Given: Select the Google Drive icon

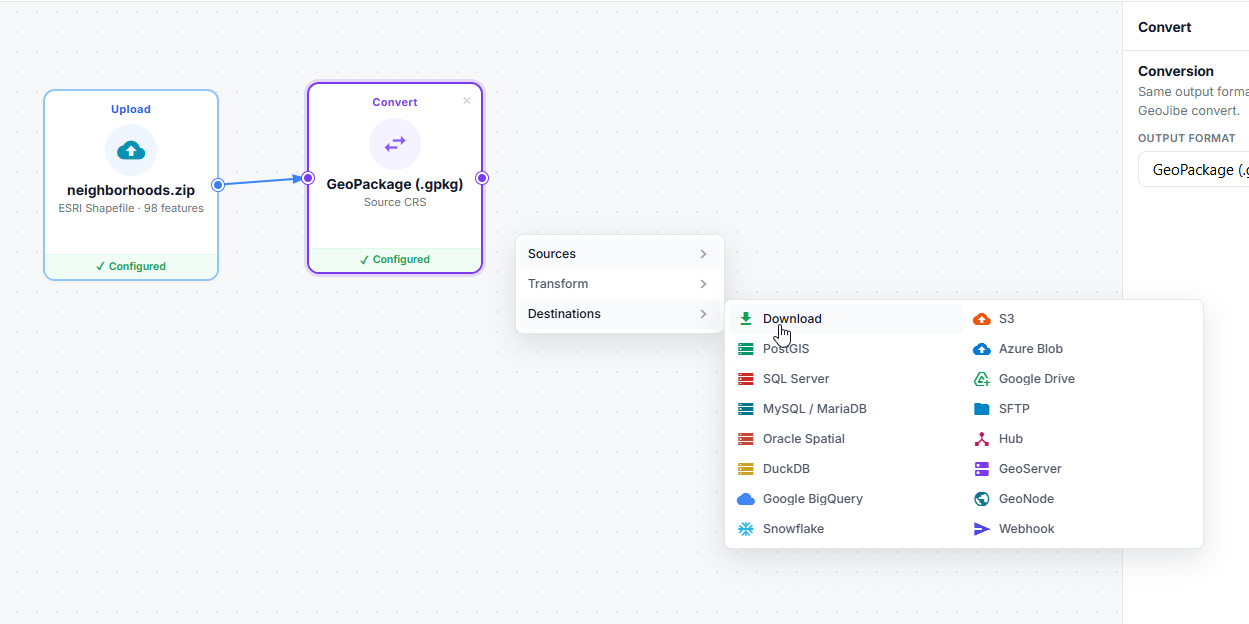Looking at the screenshot, I should point(981,379).
